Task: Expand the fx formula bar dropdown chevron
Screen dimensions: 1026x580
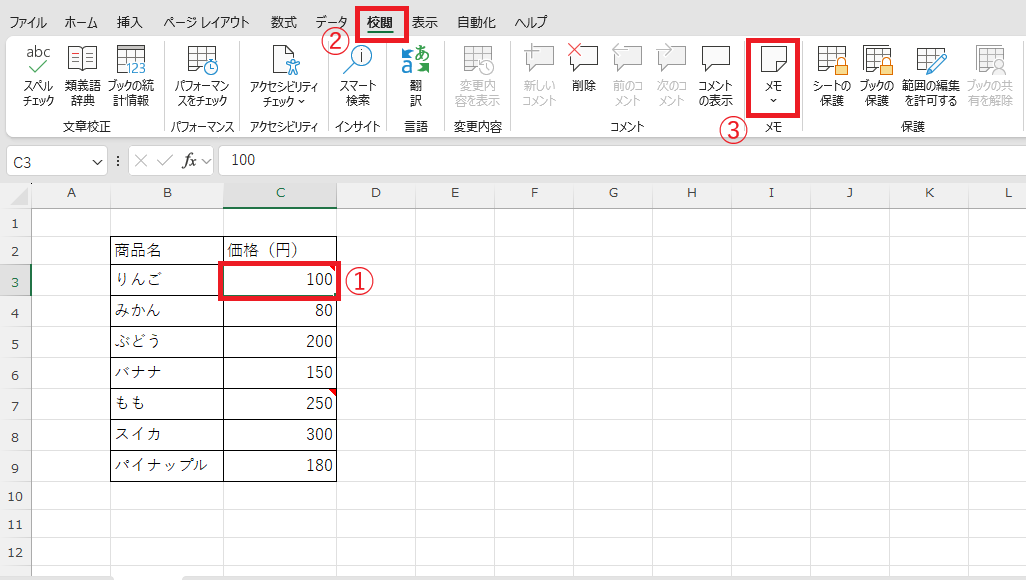Action: point(206,161)
